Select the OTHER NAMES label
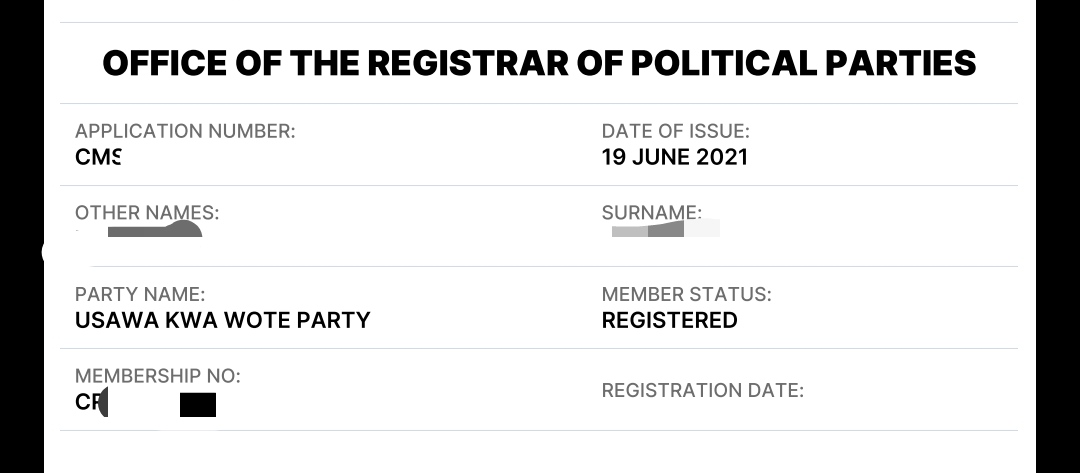This screenshot has height=473, width=1080. tap(147, 213)
